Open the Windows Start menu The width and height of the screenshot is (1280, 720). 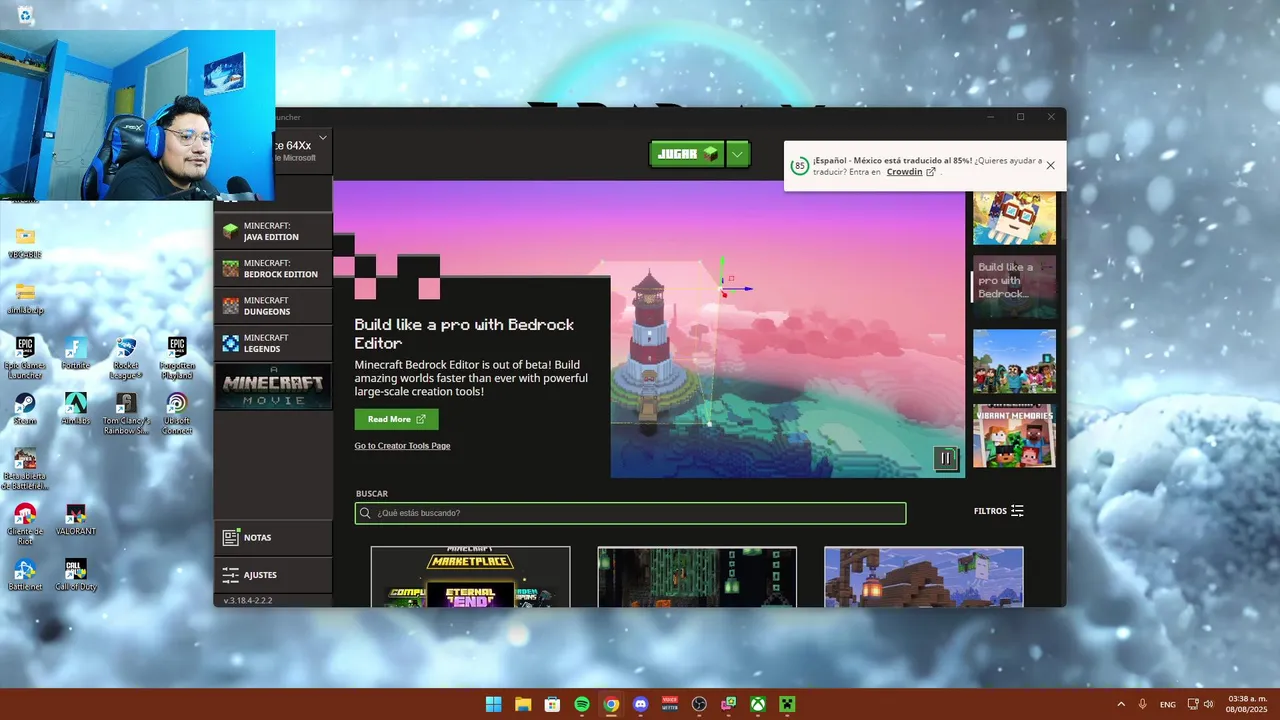coord(493,704)
